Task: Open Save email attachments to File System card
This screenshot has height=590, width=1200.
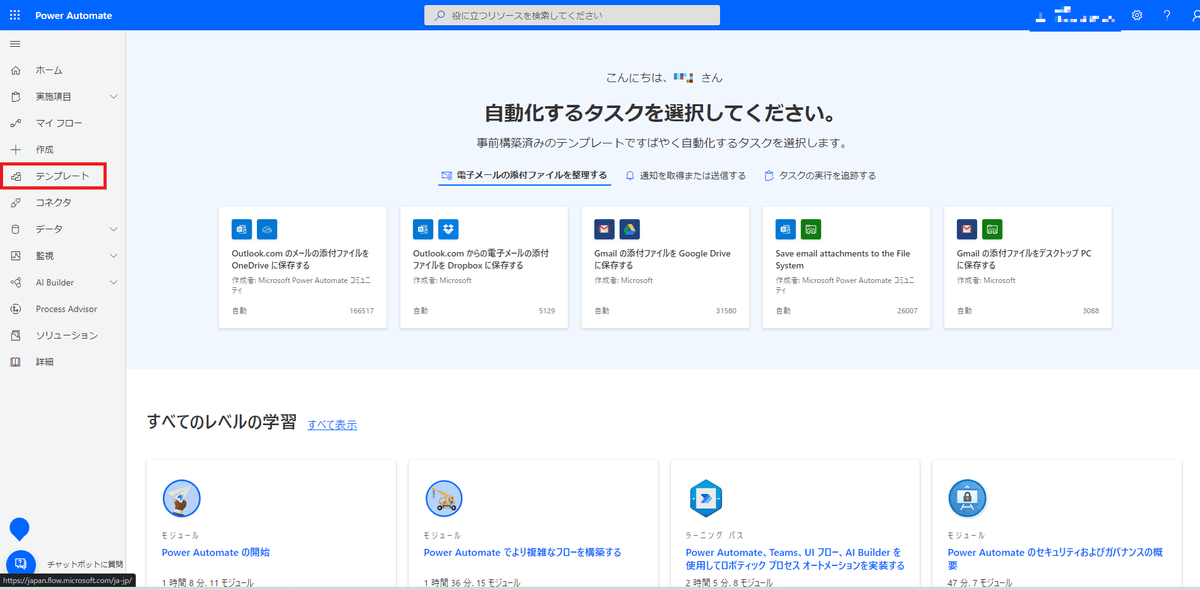Action: click(x=846, y=267)
